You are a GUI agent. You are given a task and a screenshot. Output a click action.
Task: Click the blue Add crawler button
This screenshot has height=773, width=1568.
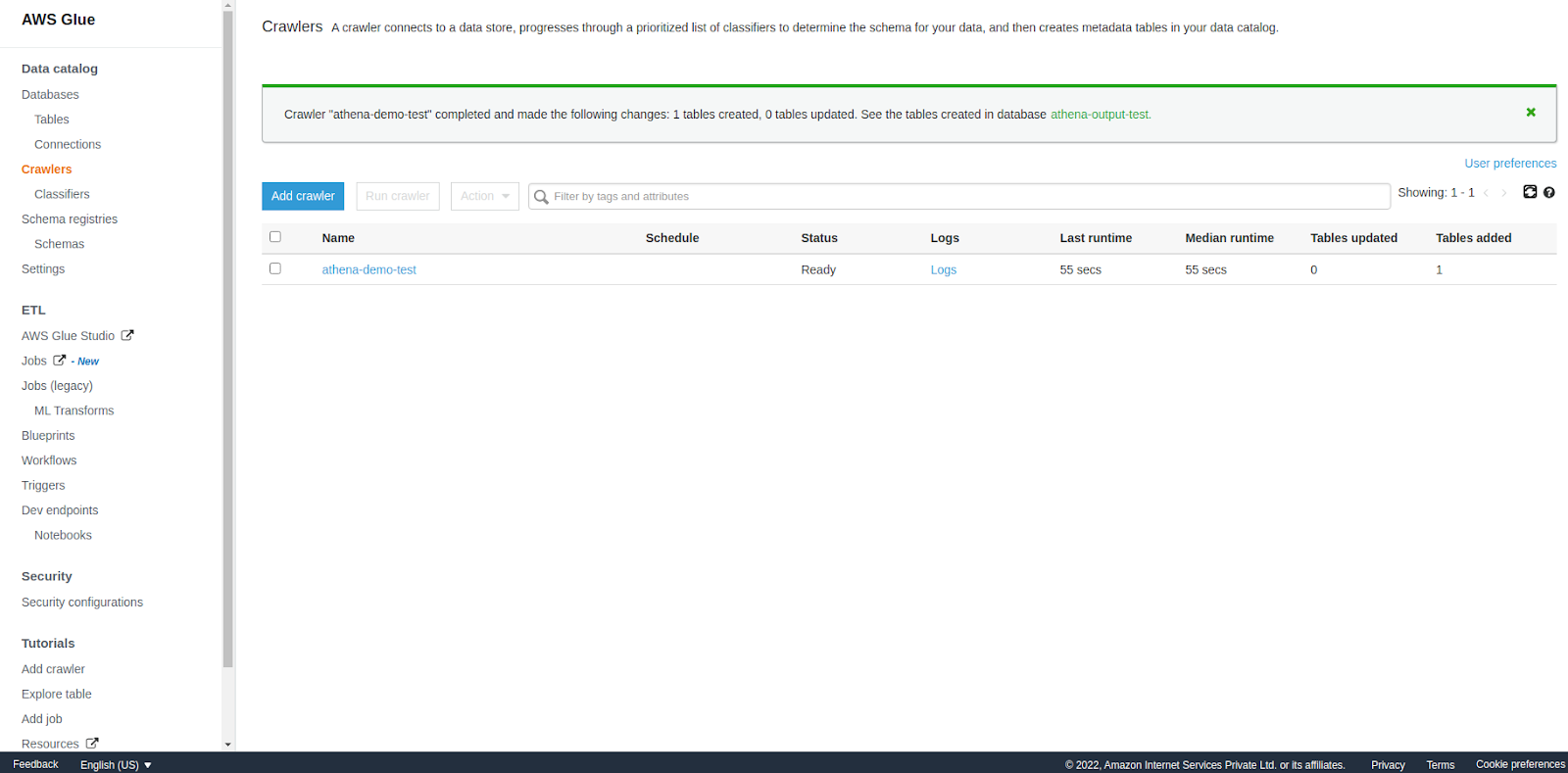point(303,196)
